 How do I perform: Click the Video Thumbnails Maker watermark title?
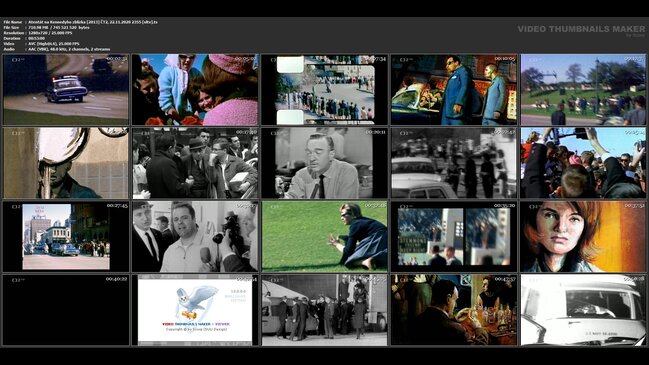tap(581, 29)
